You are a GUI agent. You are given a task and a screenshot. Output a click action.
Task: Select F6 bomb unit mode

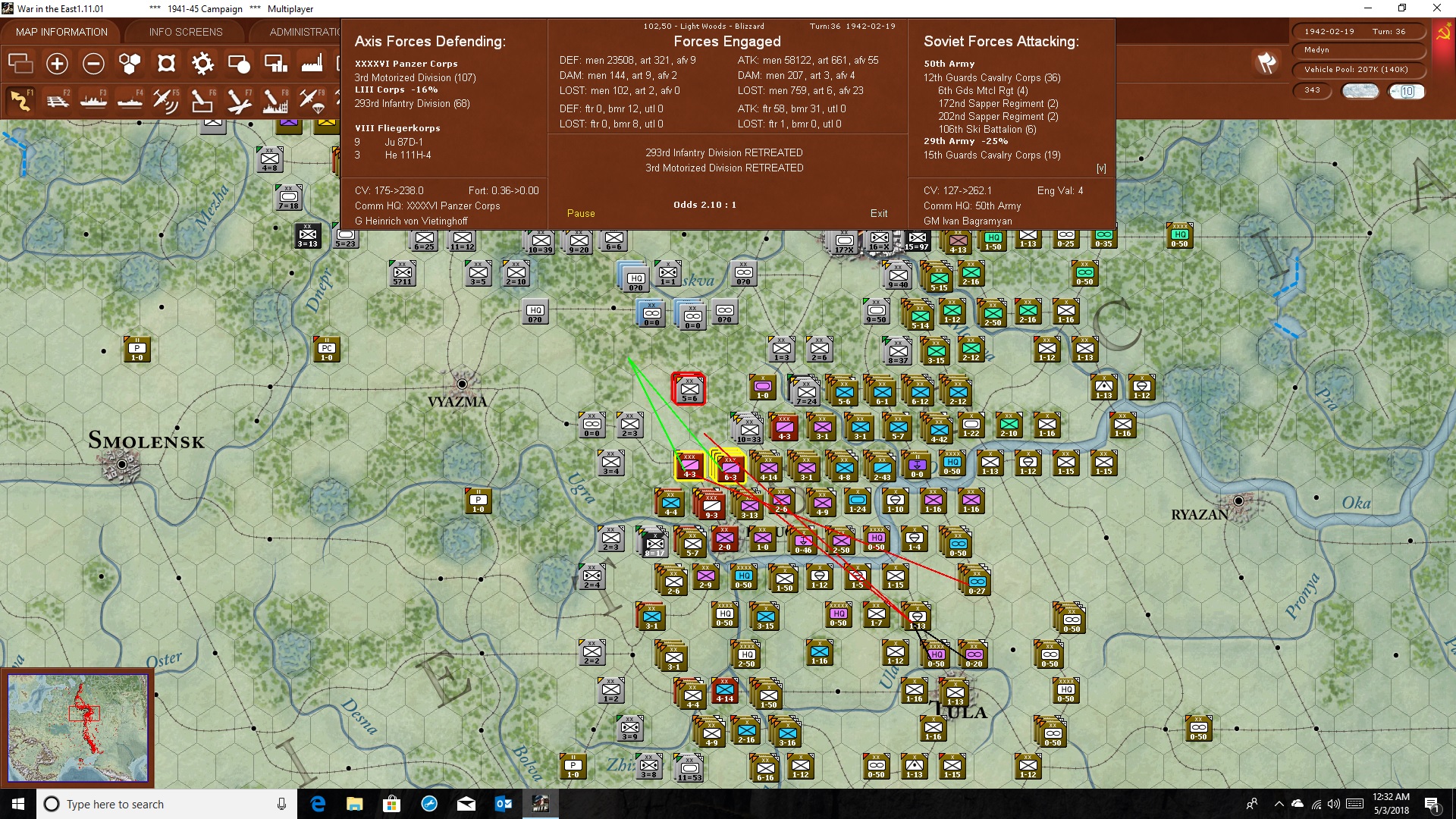click(202, 100)
